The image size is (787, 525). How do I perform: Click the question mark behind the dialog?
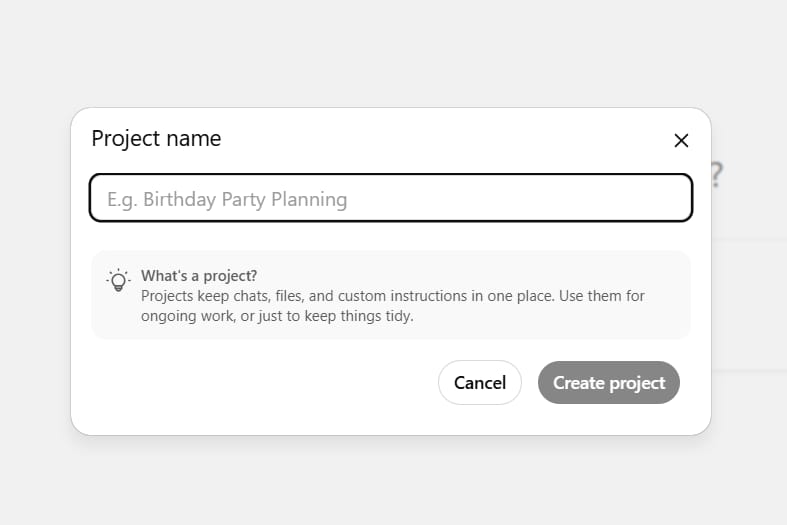coord(717,175)
